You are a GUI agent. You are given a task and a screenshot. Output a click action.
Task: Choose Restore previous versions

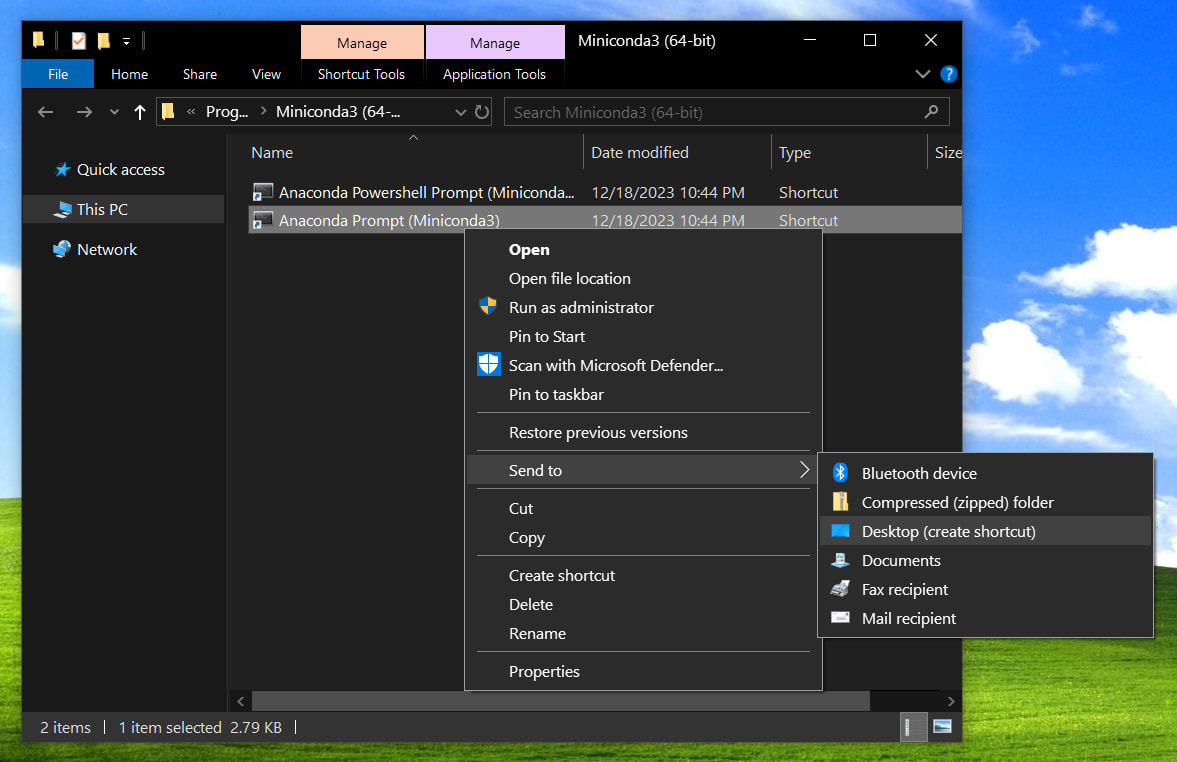tap(643, 432)
